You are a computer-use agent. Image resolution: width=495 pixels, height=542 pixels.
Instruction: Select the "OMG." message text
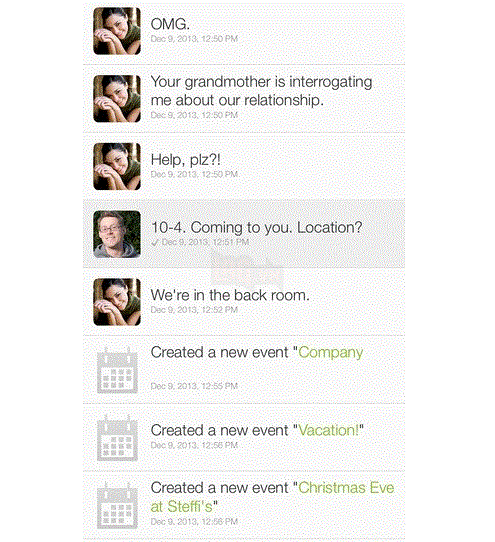170,24
